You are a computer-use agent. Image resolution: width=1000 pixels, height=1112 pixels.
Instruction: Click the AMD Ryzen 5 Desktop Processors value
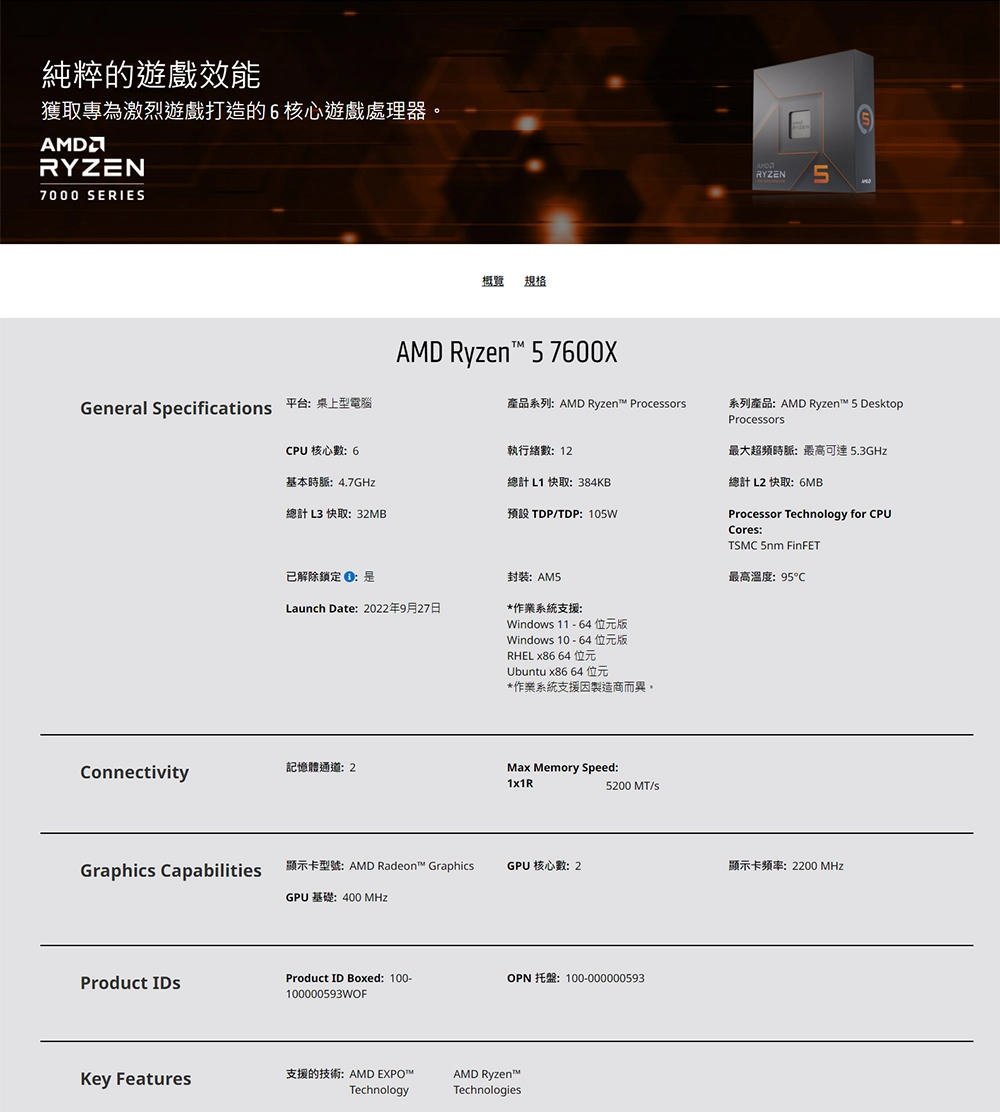click(x=816, y=411)
